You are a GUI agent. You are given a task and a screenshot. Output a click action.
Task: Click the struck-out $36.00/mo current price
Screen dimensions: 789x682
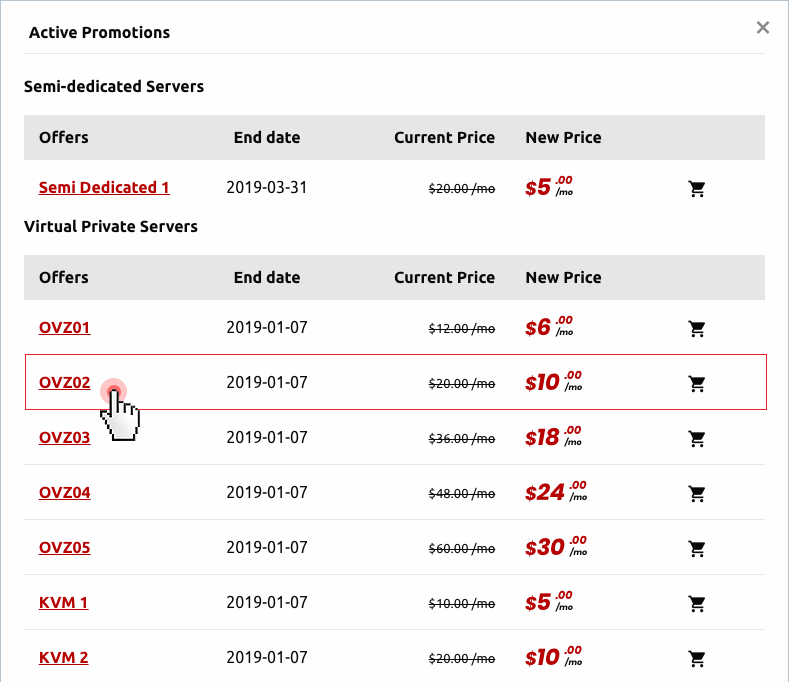click(x=461, y=438)
